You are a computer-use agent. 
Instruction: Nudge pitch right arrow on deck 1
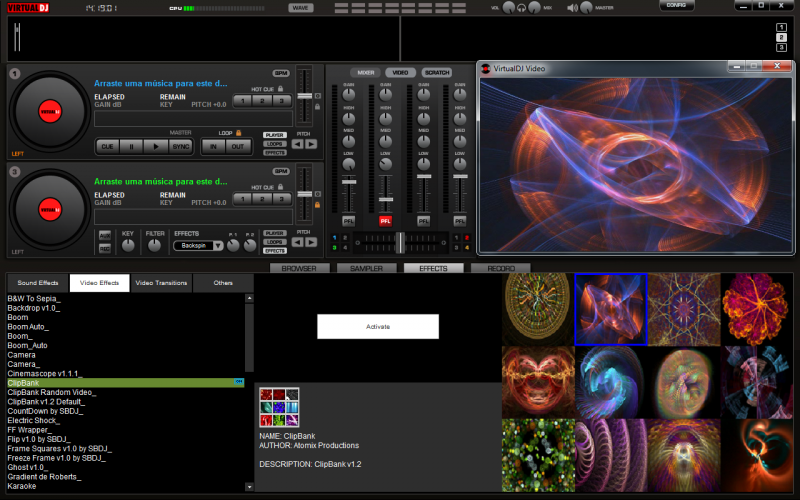pos(311,144)
